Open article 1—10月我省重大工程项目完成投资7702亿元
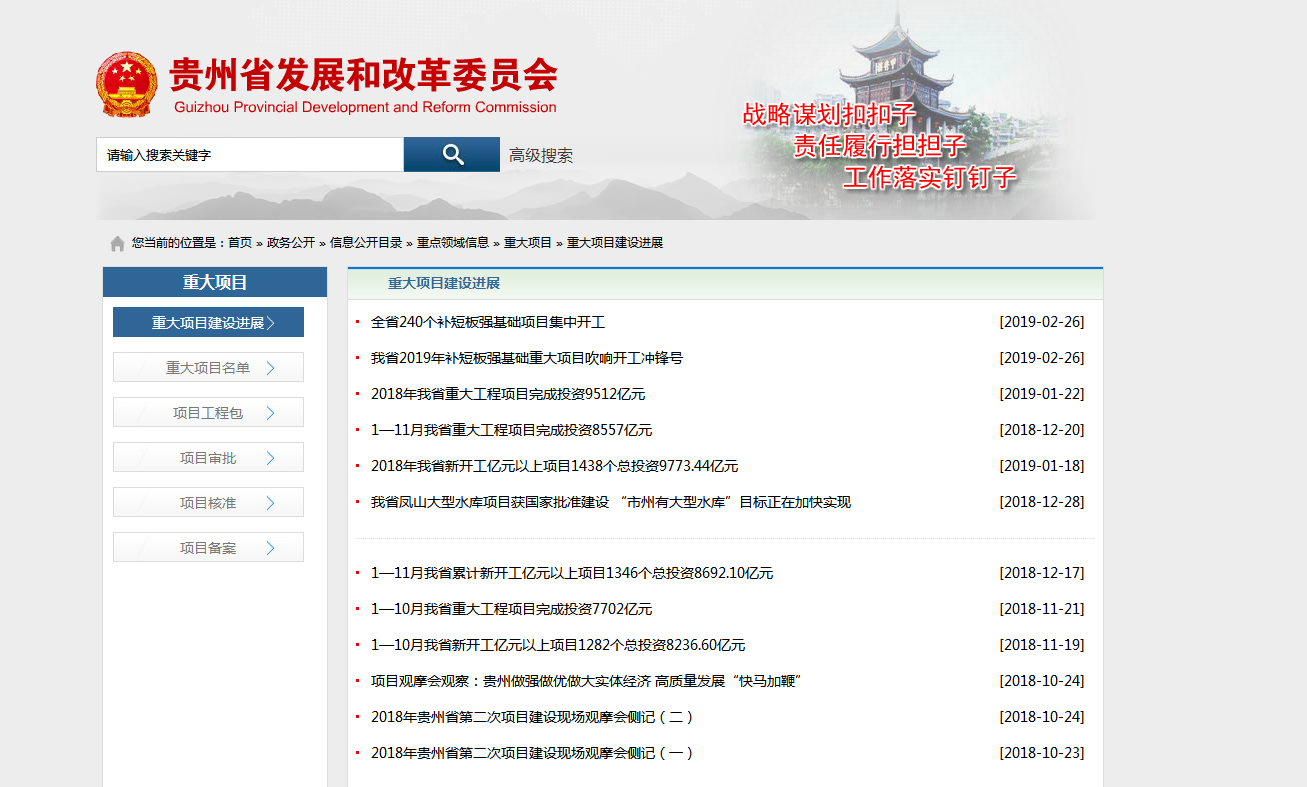 coord(511,609)
